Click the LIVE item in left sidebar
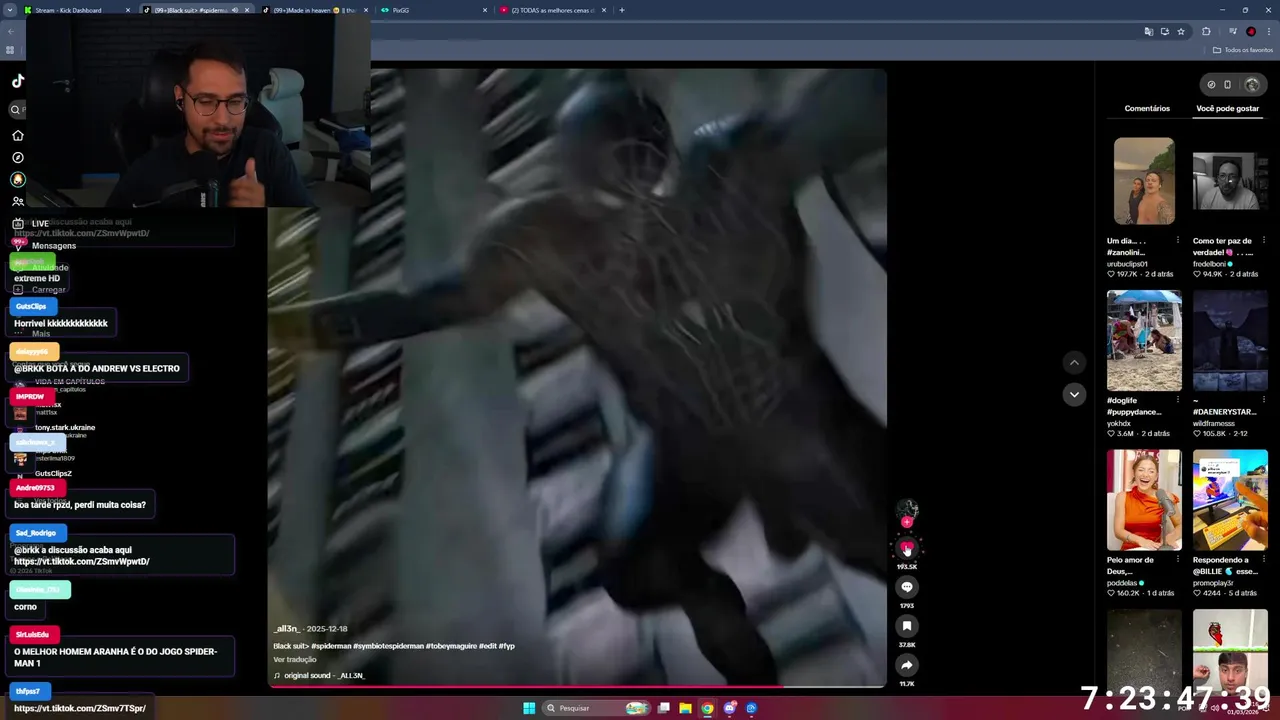This screenshot has height=720, width=1280. [x=40, y=224]
